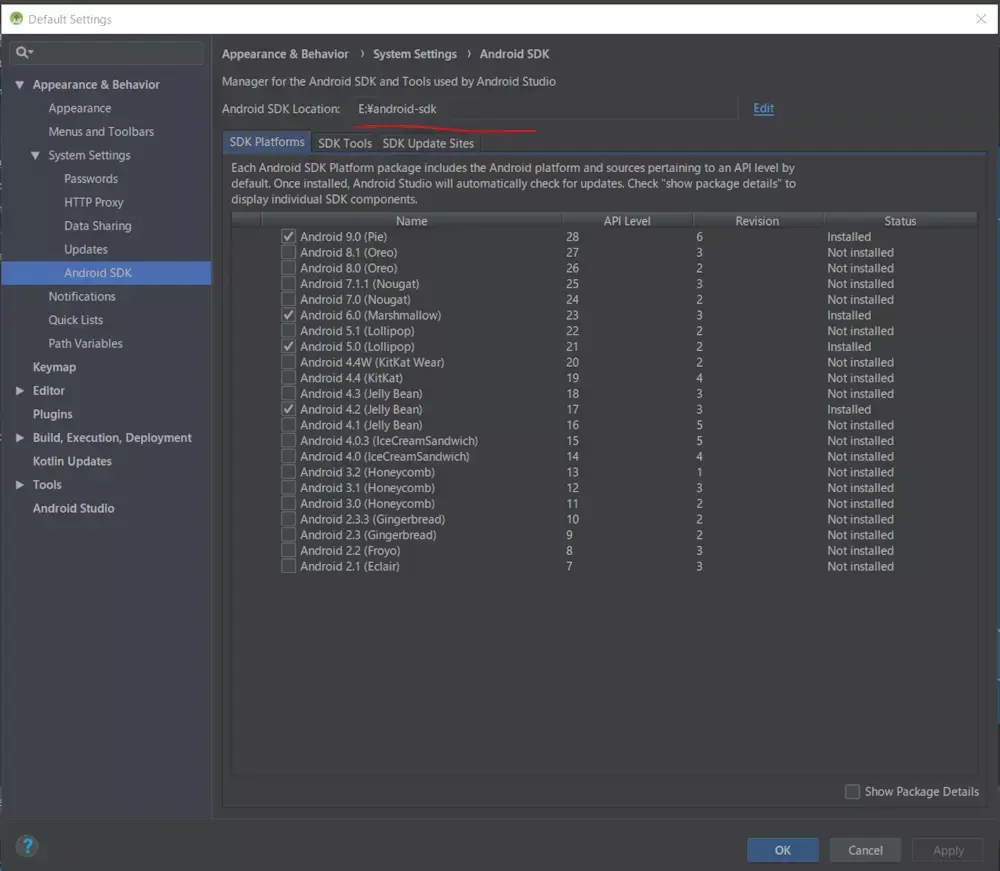Tick Android 5.1 (Lollipop) checkbox
This screenshot has width=1000, height=871.
coord(288,331)
